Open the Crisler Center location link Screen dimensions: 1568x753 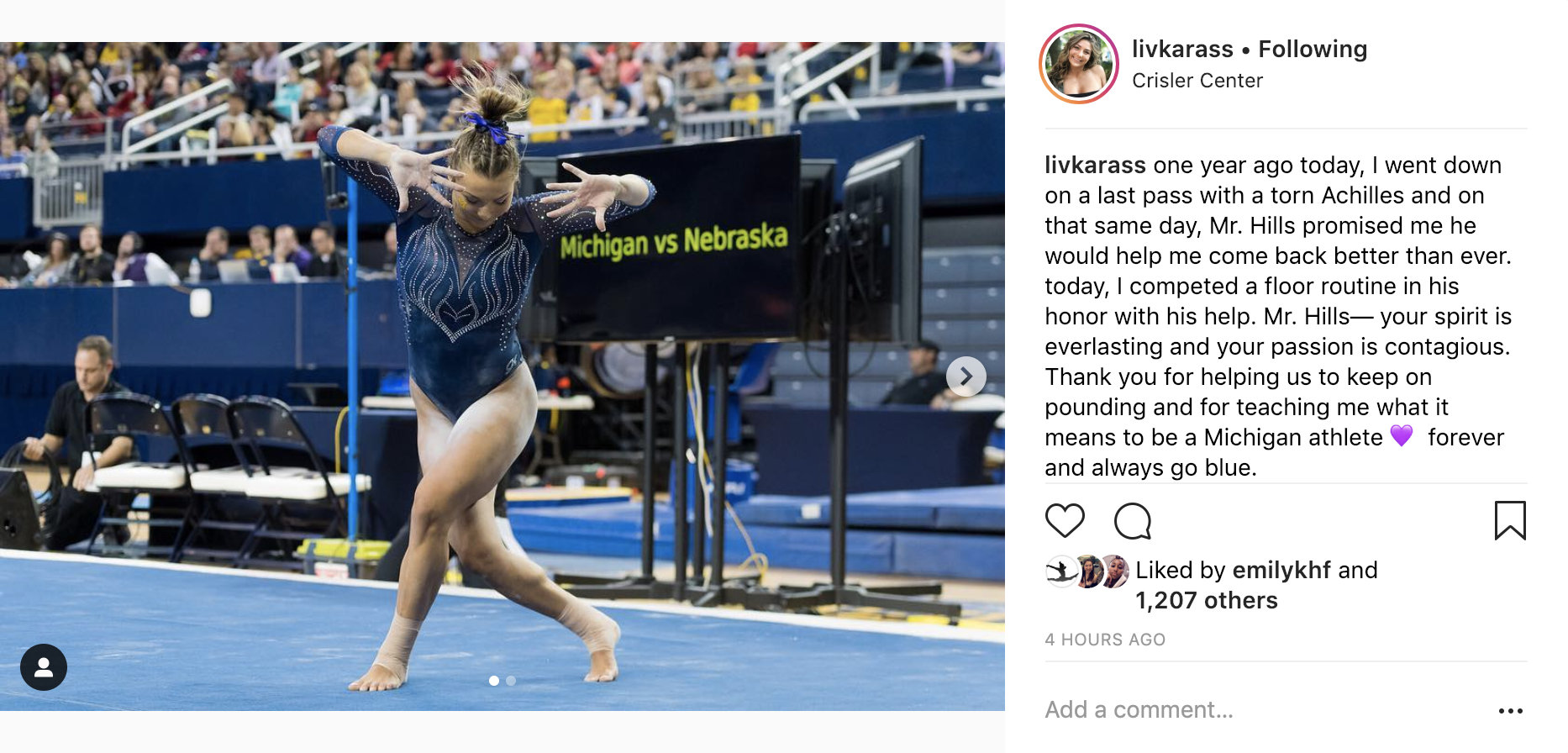click(1197, 81)
